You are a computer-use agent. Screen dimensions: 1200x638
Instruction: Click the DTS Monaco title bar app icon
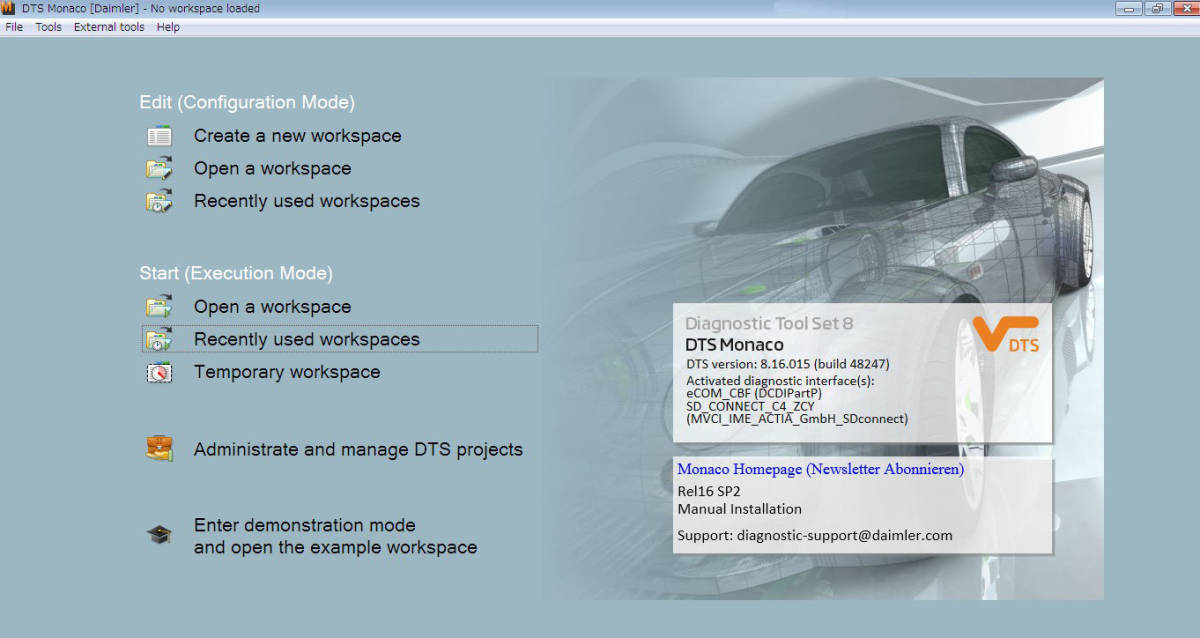coord(9,8)
